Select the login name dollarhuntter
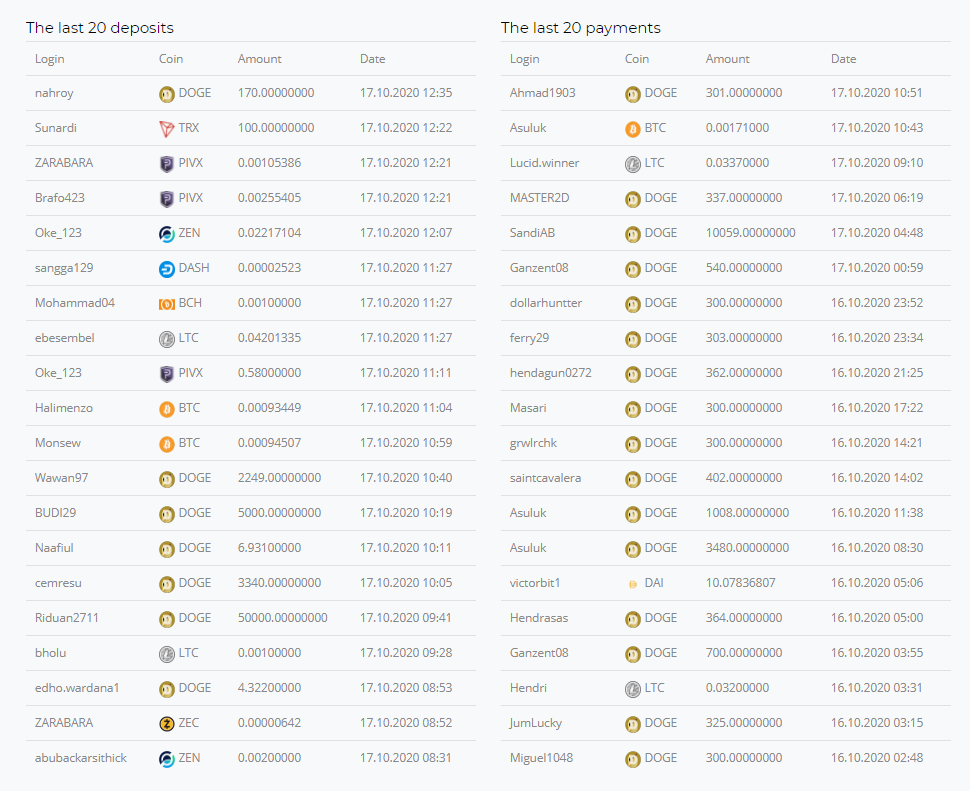970x791 pixels. click(546, 303)
